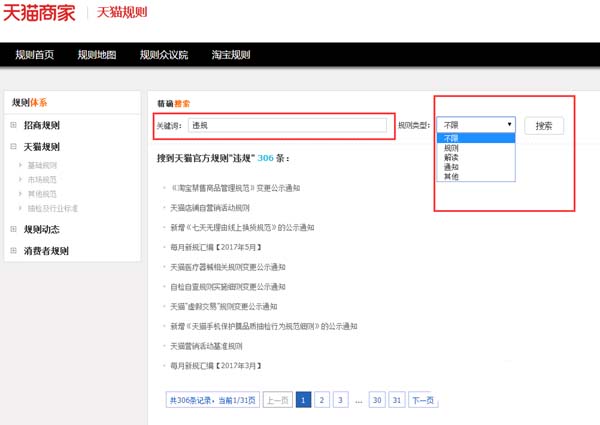Choose 规则 option in dropdown list
Viewport: 600px width, 425px height.
pyautogui.click(x=476, y=148)
